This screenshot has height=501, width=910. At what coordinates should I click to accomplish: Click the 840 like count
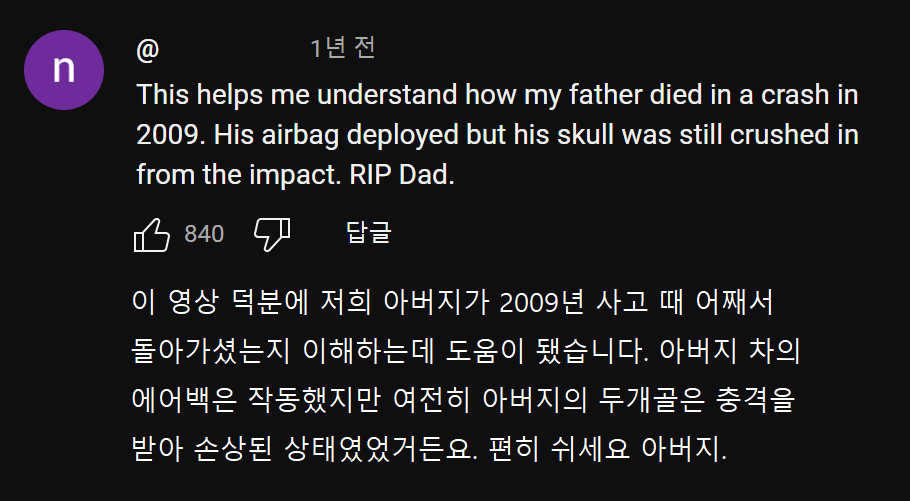(204, 235)
